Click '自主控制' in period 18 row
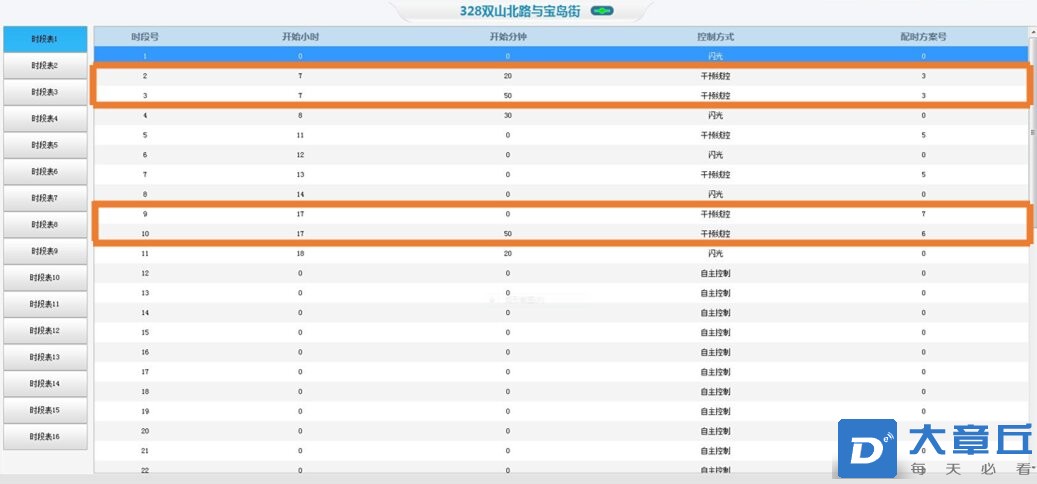The height and width of the screenshot is (484, 1037). point(716,392)
